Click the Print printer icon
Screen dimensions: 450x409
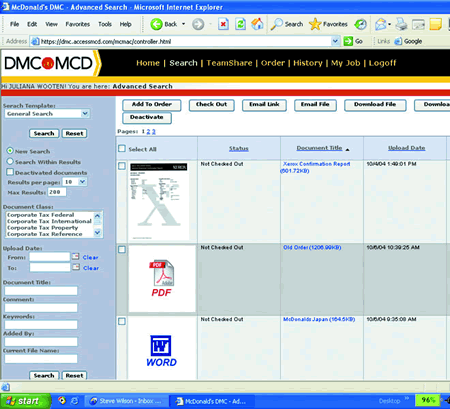point(401,24)
